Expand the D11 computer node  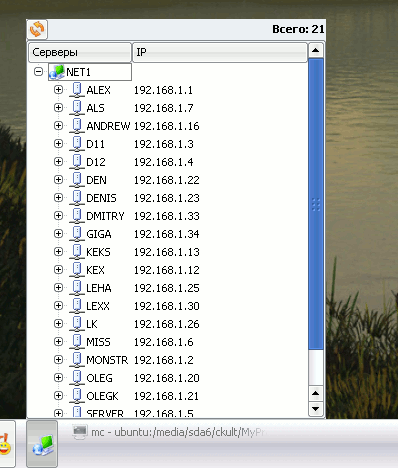[x=58, y=144]
